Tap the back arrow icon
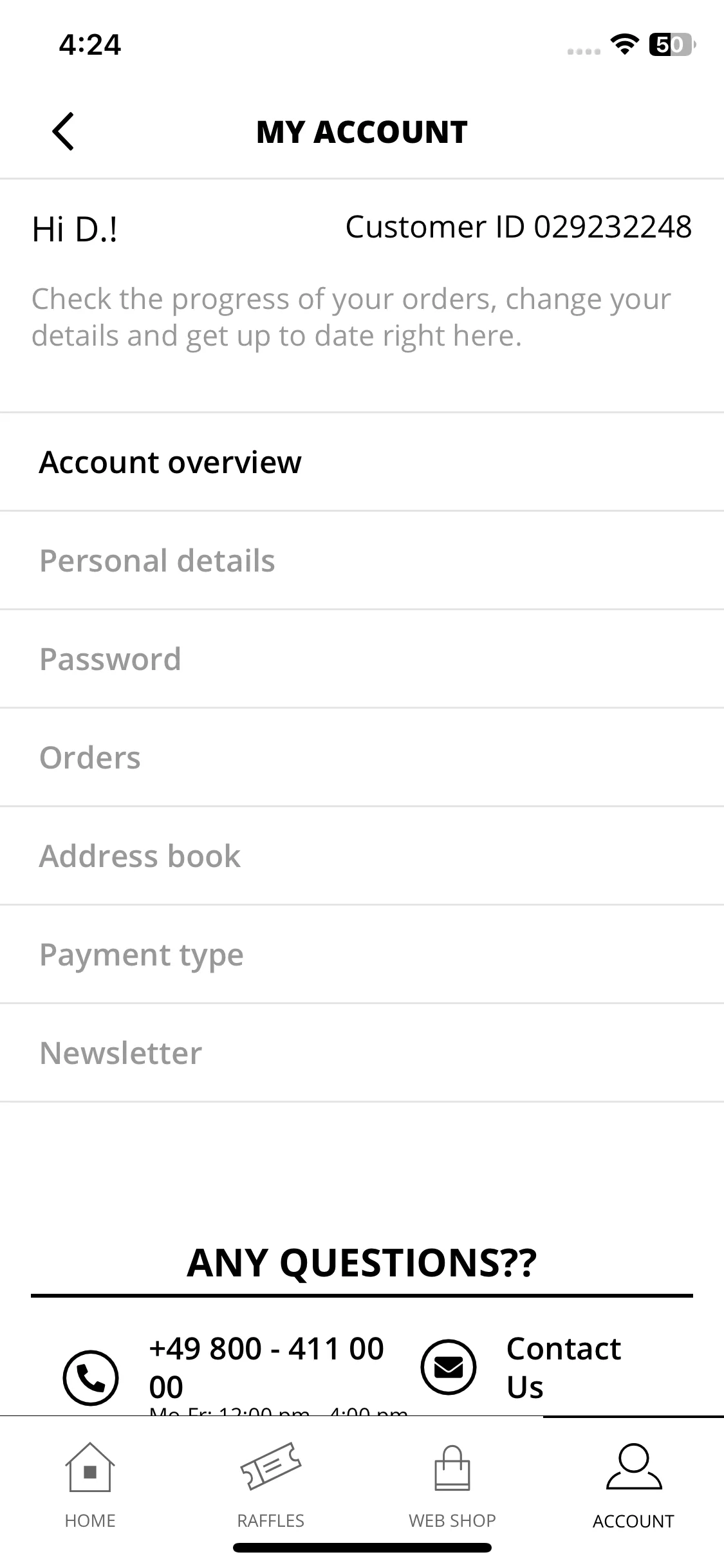 [63, 131]
